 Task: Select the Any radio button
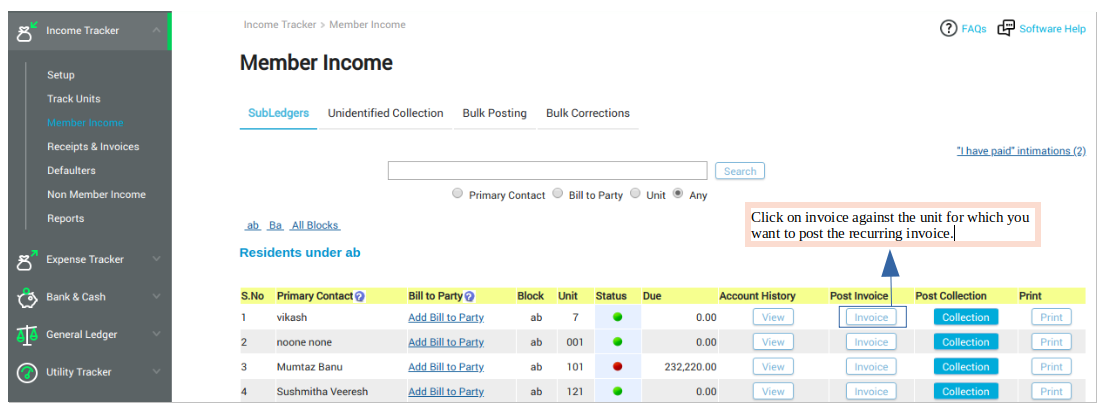(x=678, y=194)
